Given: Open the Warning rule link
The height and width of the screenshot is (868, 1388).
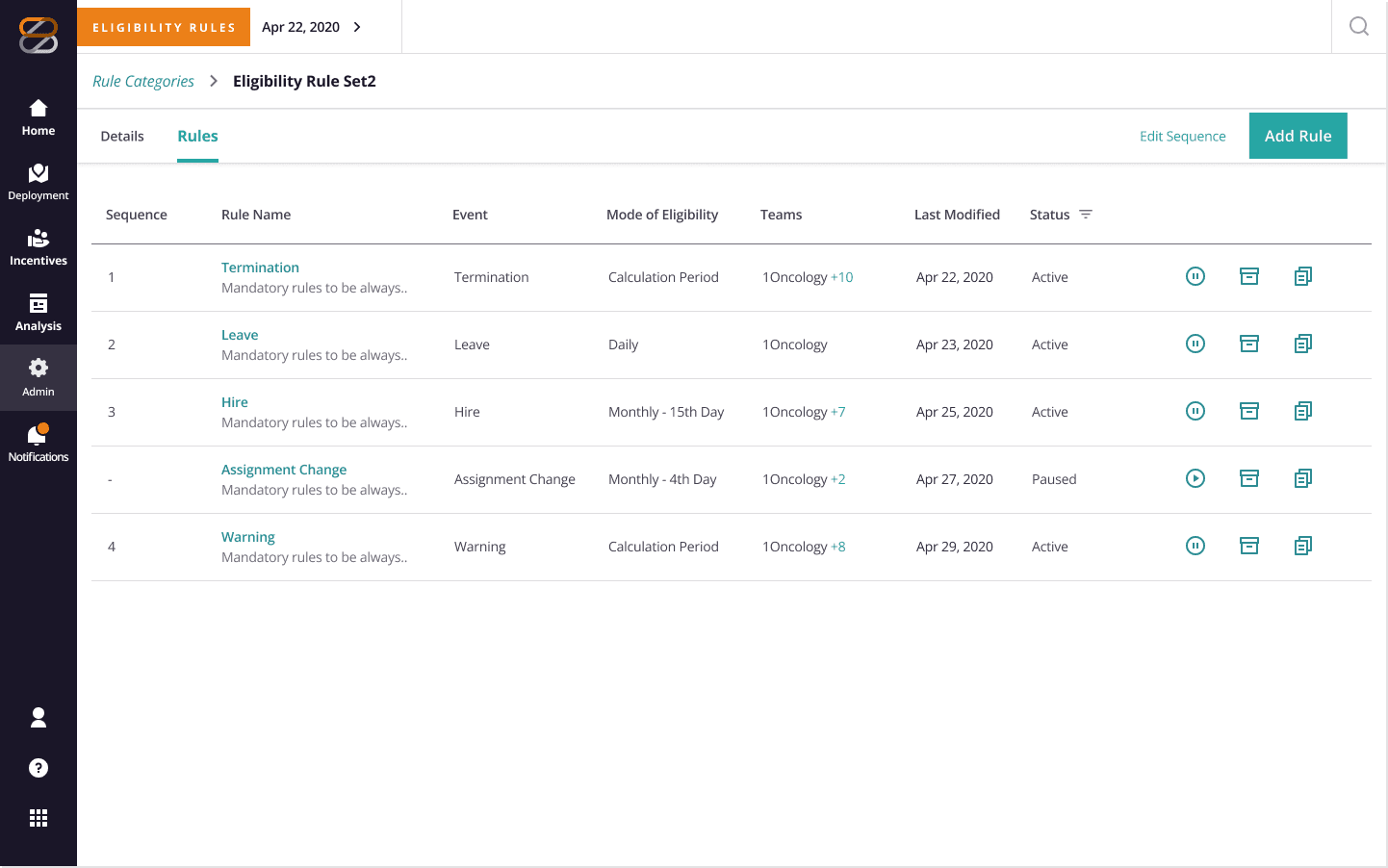Looking at the screenshot, I should click(248, 537).
